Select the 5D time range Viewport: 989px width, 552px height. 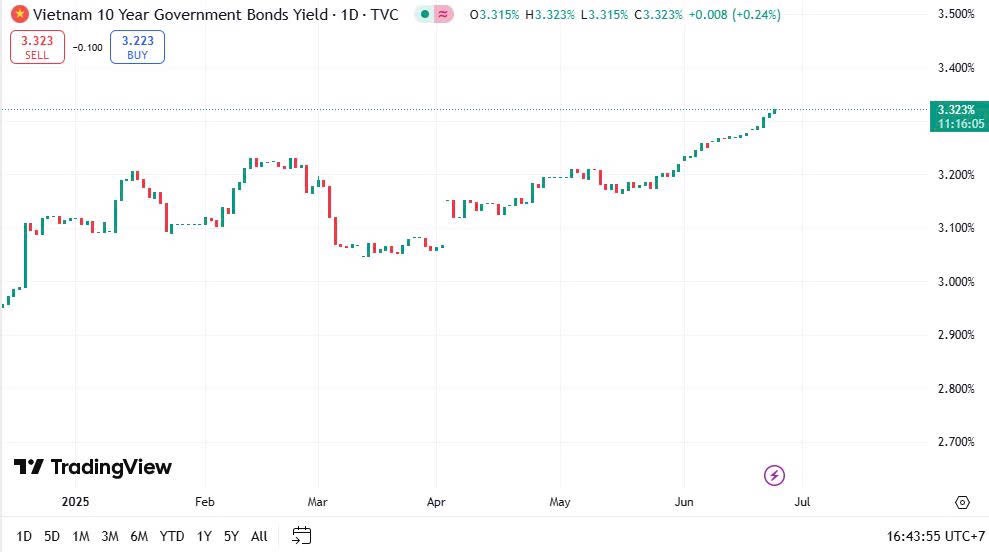(52, 536)
